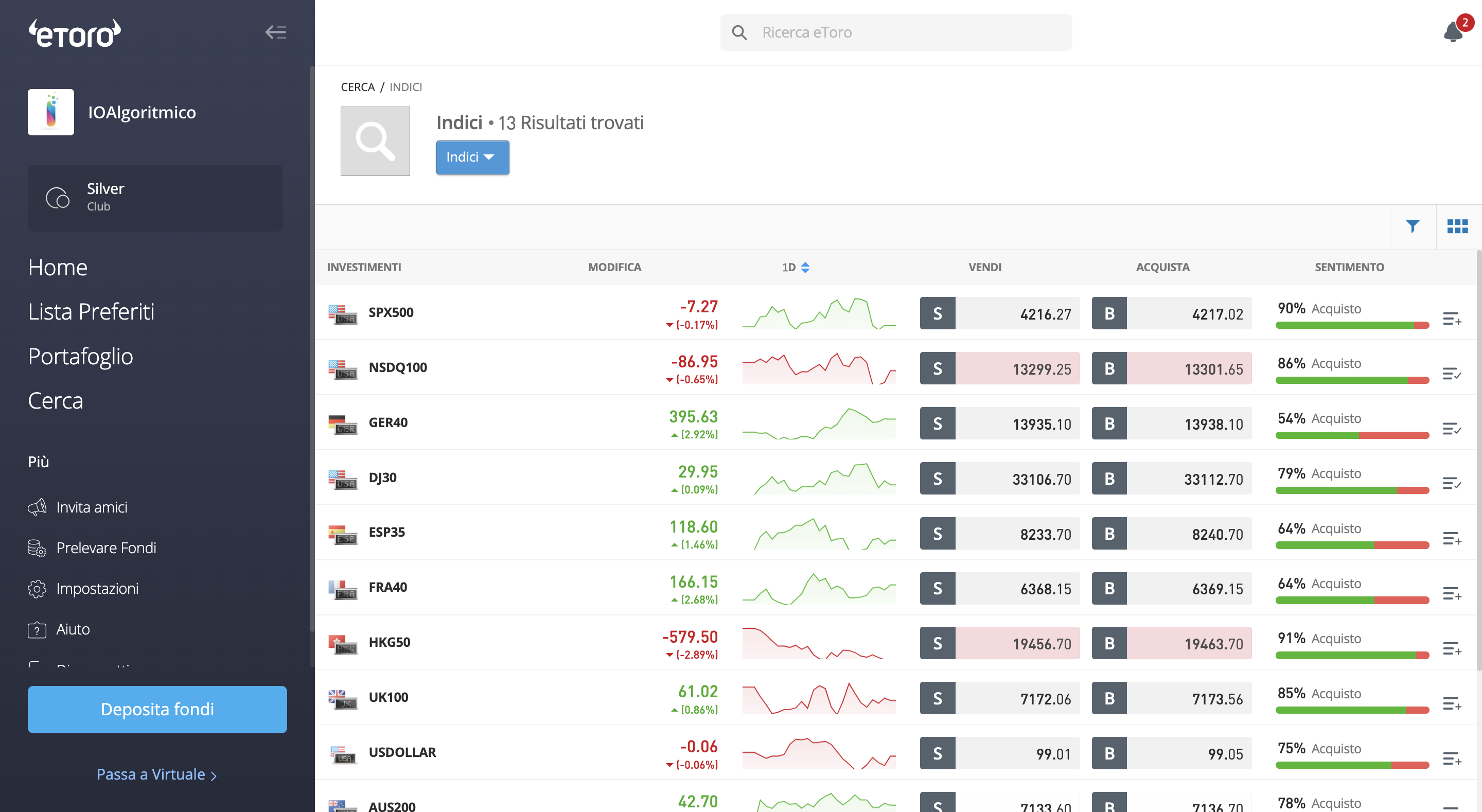This screenshot has width=1482, height=812.
Task: Buy HKG50 at 19463.70
Action: [1171, 643]
